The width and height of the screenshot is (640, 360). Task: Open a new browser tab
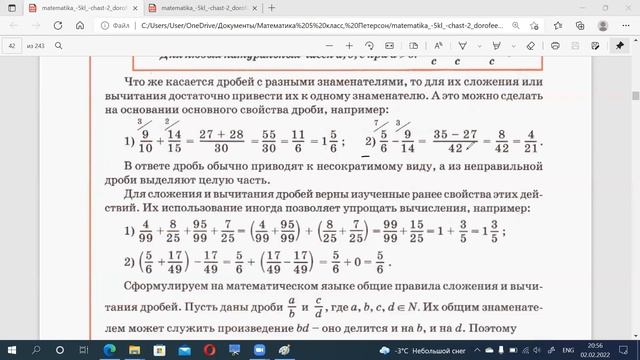click(x=271, y=8)
